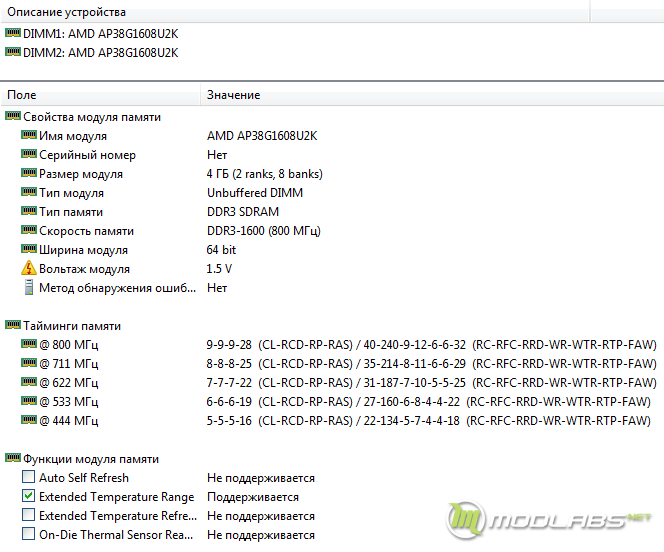
Task: Click the Ширина модуля row icon
Action: click(29, 249)
